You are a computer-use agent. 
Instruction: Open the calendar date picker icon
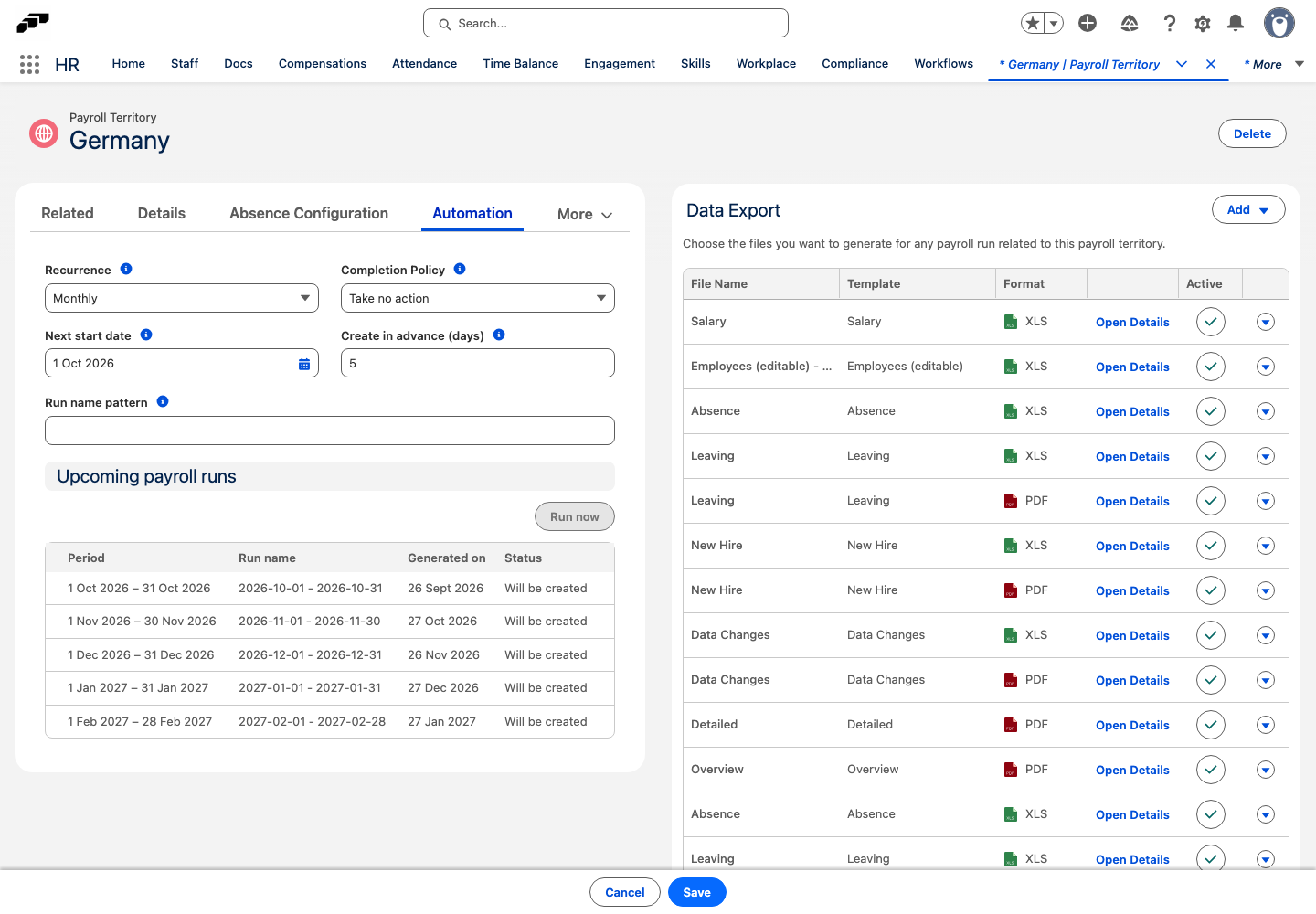coord(304,364)
